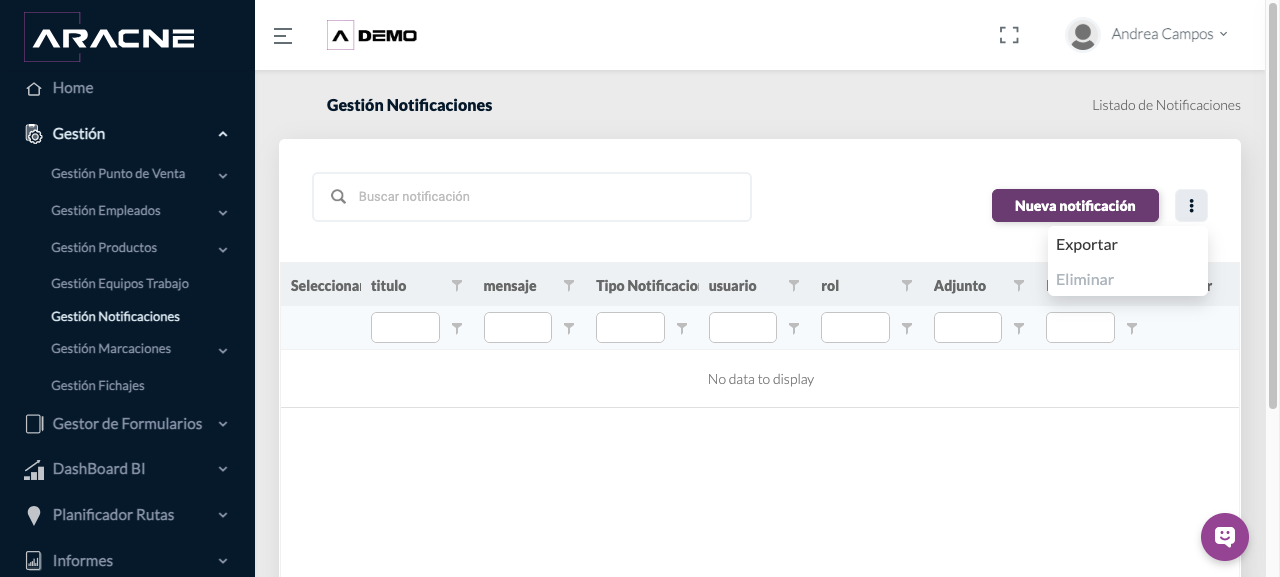The width and height of the screenshot is (1280, 577).
Task: Expand Gestión Marcaciones chevron
Action: (x=222, y=351)
